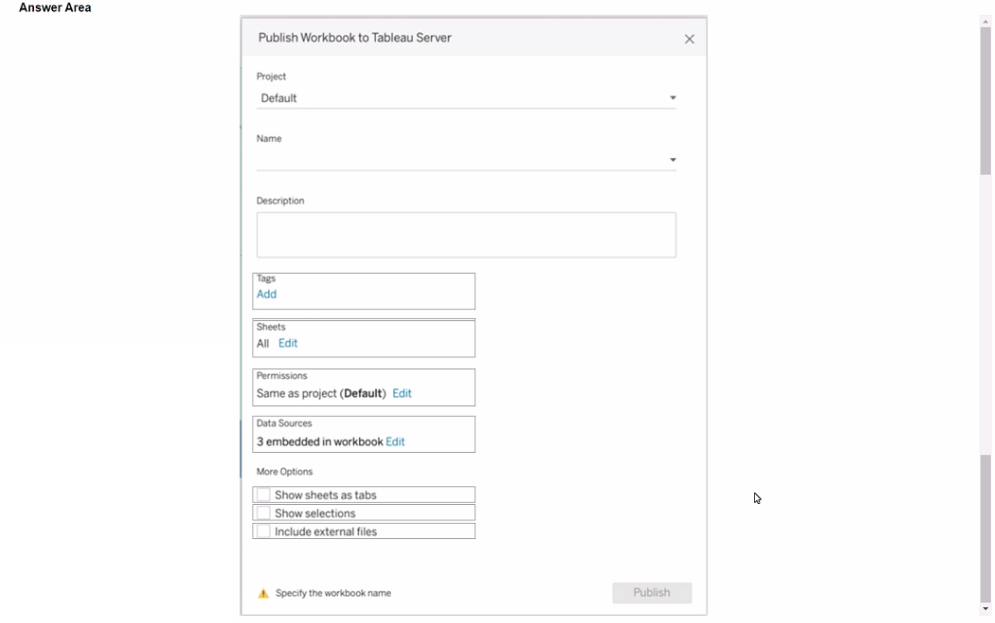Toggle the Show selections checkbox
This screenshot has height=623, width=995.
[x=263, y=513]
